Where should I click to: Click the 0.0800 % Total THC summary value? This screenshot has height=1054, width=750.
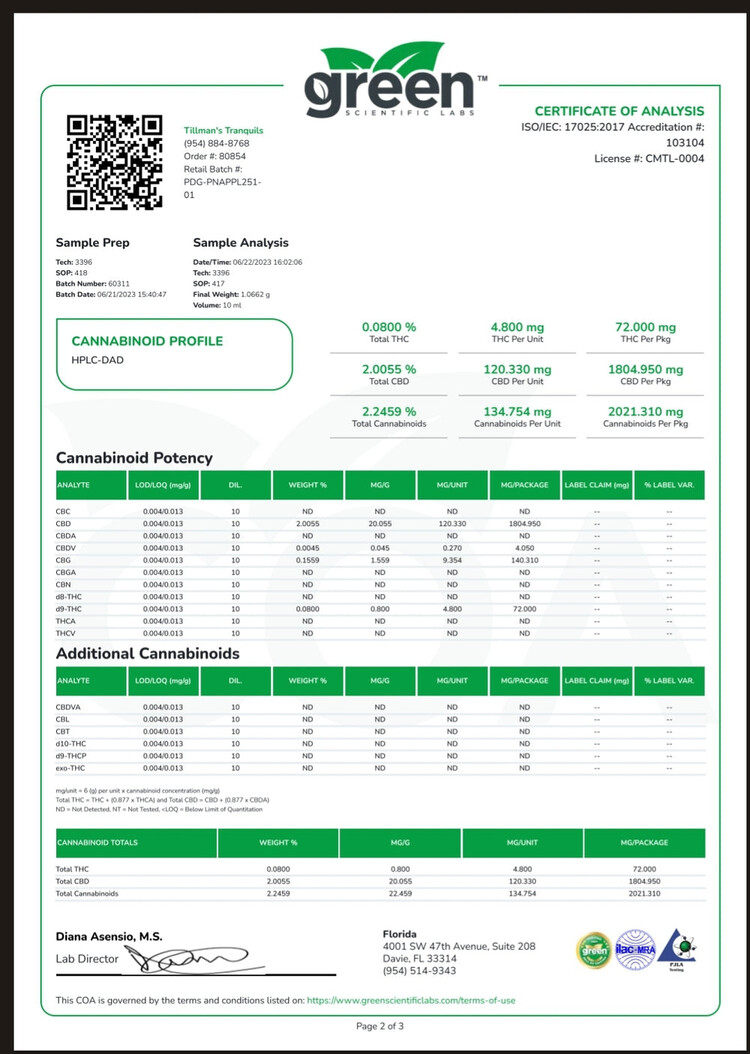388,327
